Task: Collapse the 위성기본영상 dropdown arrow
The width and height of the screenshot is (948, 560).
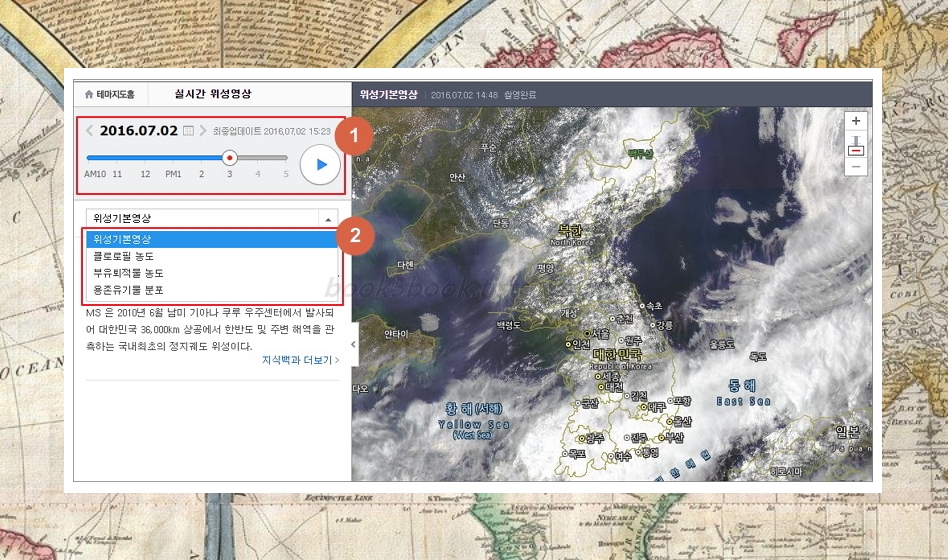Action: (328, 219)
